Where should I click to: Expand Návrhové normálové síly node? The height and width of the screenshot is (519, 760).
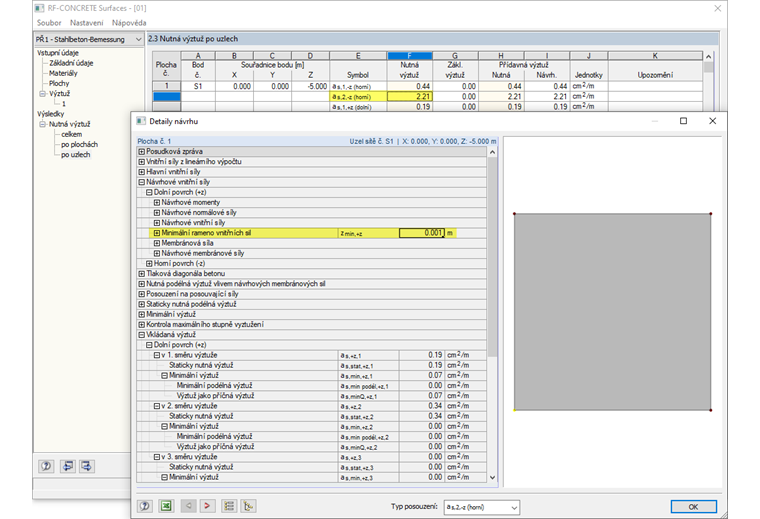pos(157,213)
